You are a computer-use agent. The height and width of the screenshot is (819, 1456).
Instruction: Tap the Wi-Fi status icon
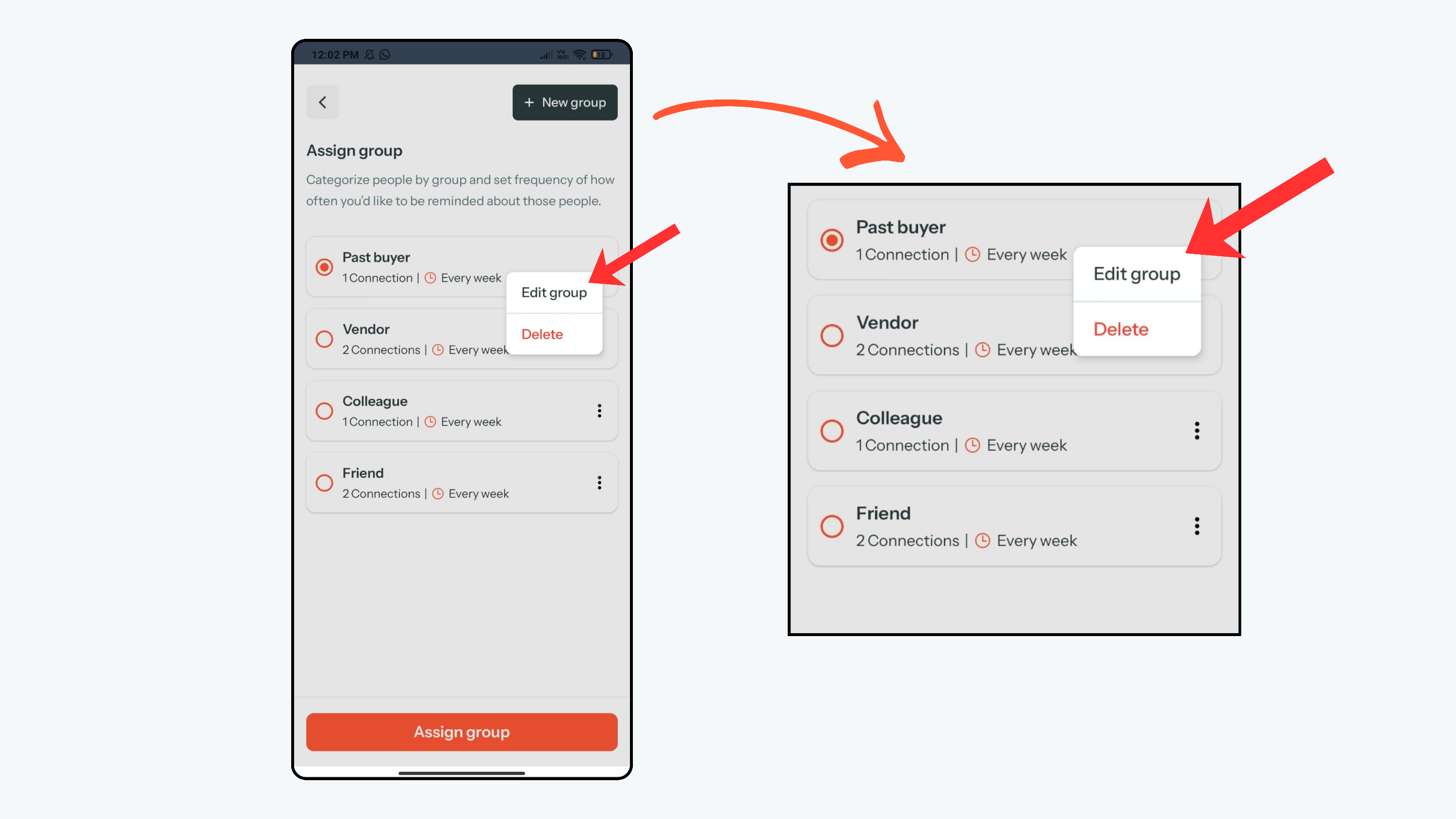click(579, 54)
